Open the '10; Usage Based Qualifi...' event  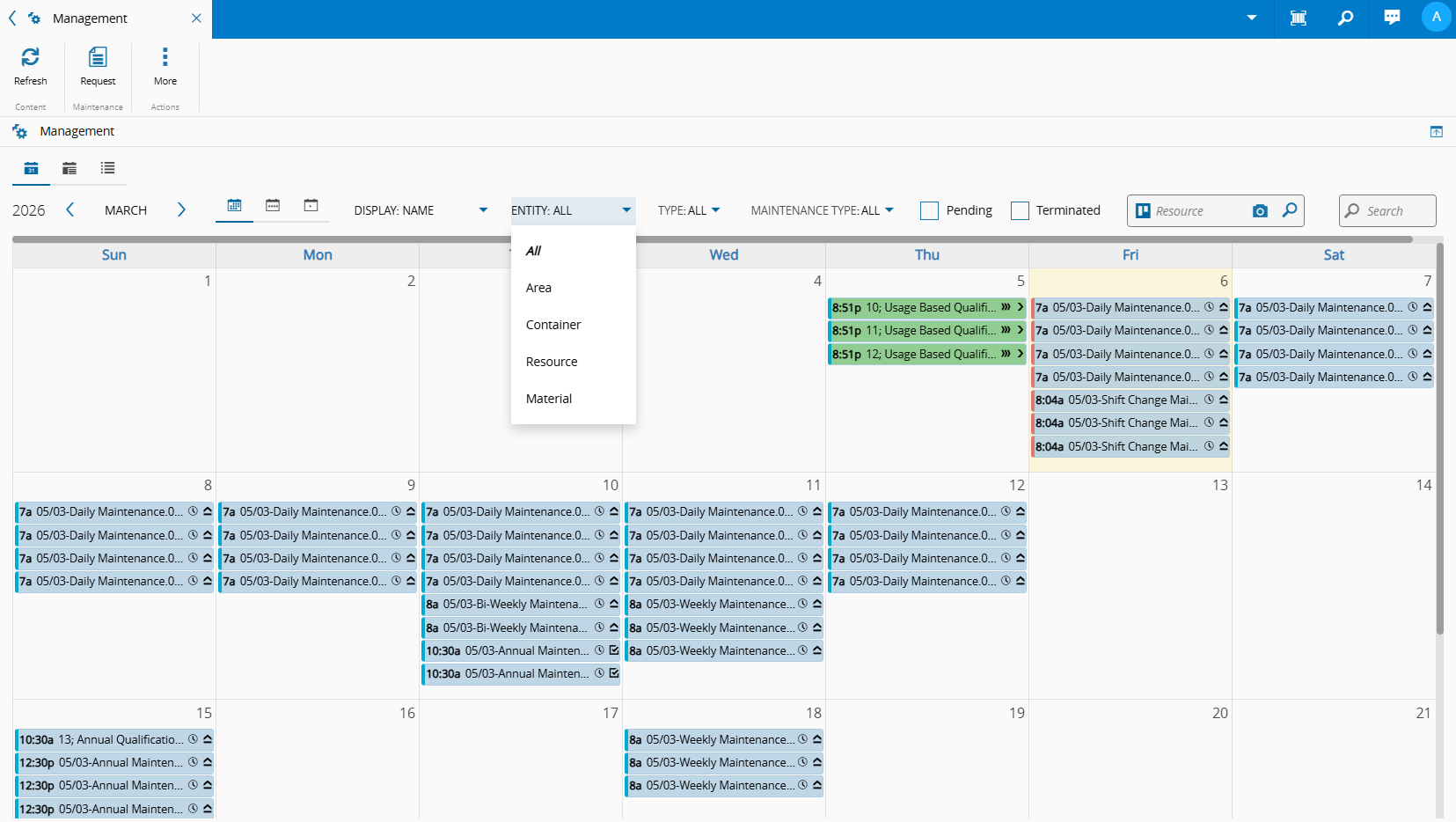(927, 307)
